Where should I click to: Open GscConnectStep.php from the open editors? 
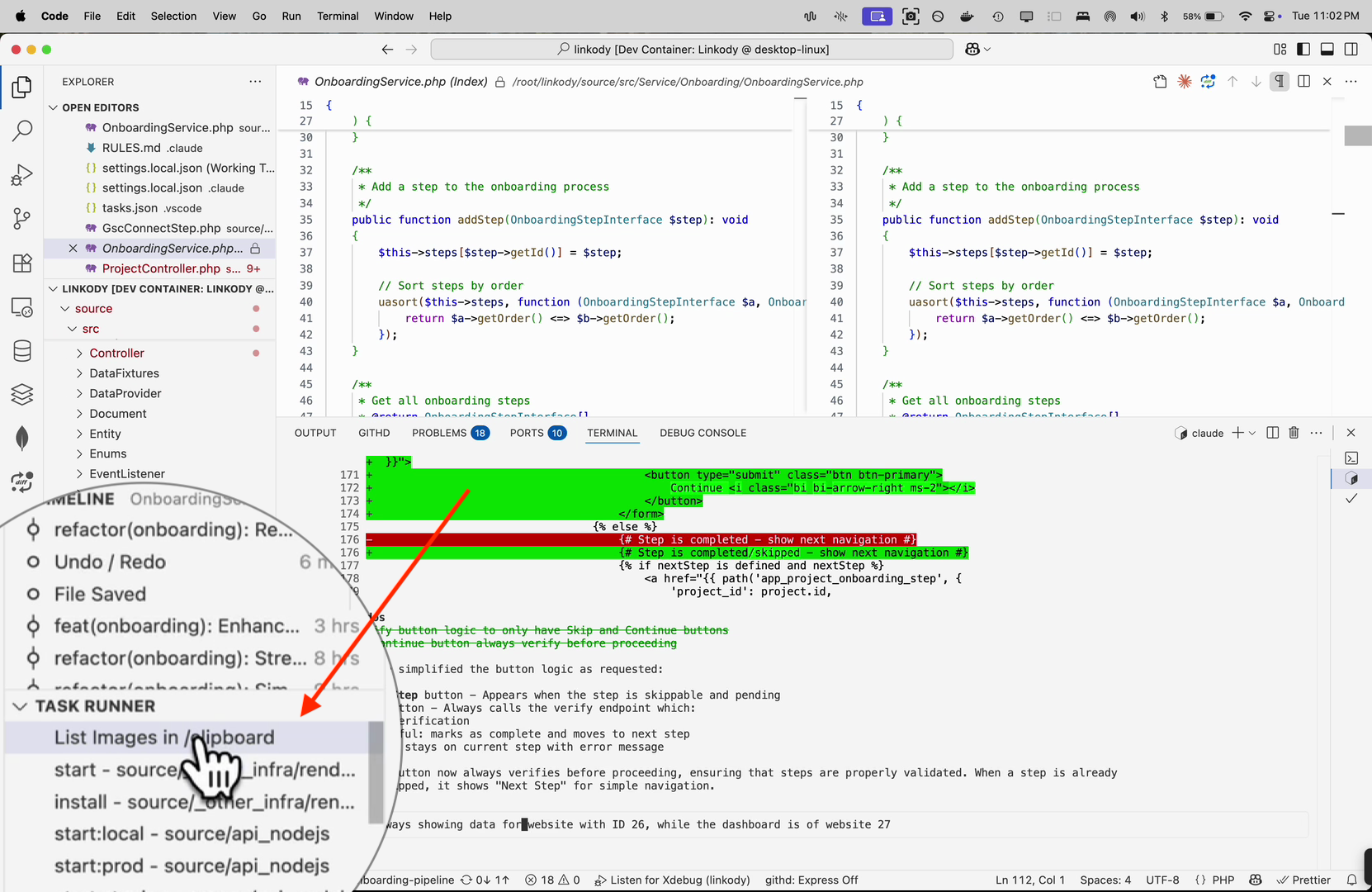pyautogui.click(x=161, y=228)
